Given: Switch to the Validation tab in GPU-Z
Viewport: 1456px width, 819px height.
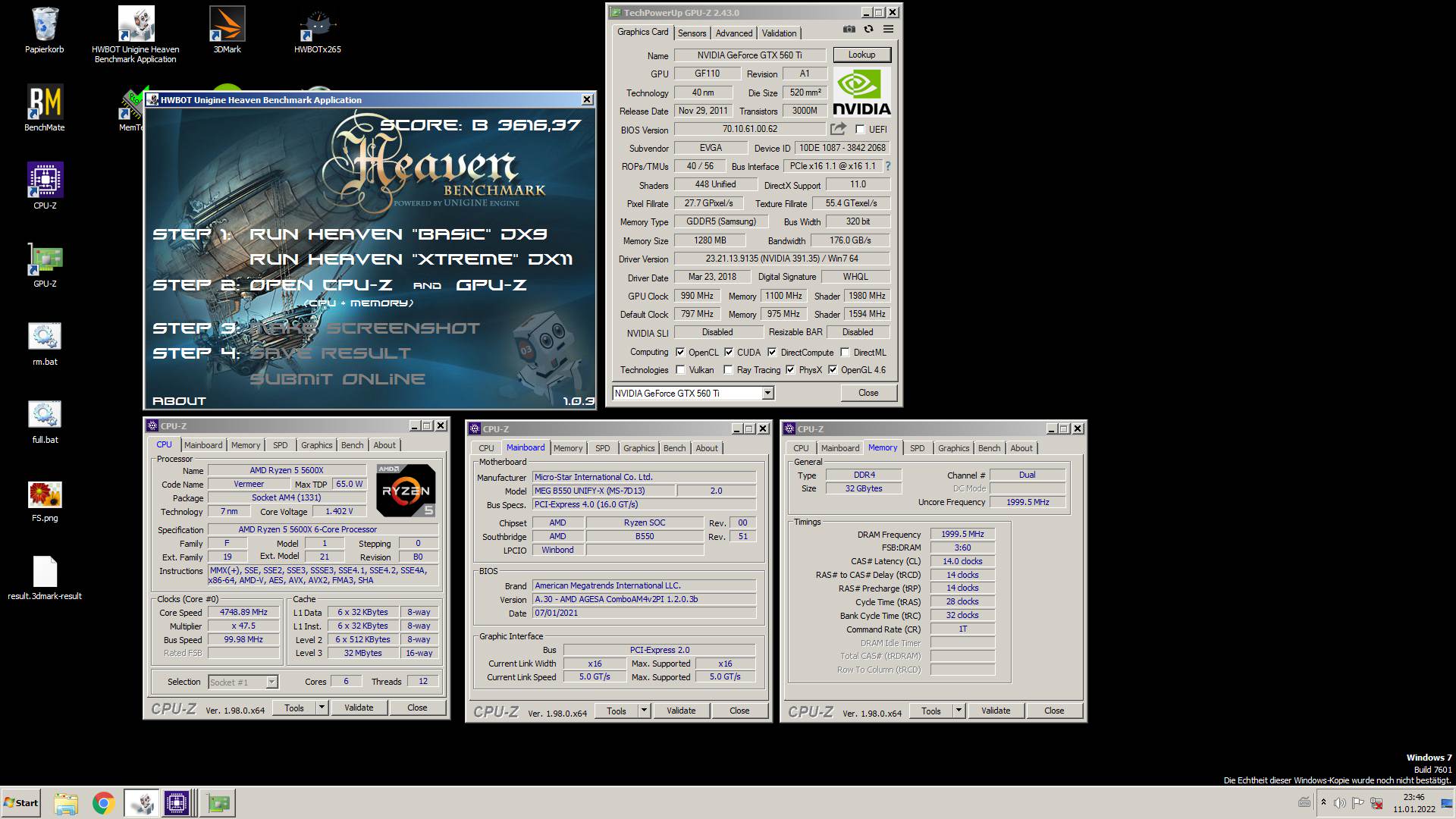Looking at the screenshot, I should click(x=779, y=33).
